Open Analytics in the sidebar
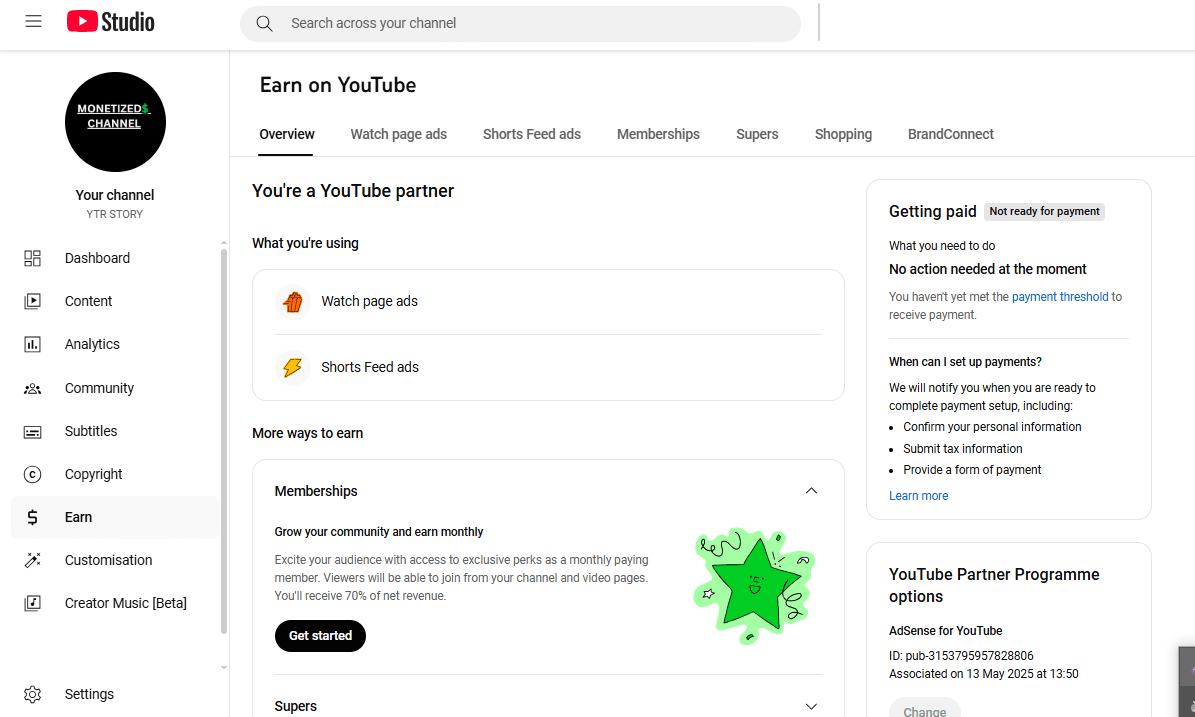Image resolution: width=1195 pixels, height=717 pixels. [x=115, y=344]
